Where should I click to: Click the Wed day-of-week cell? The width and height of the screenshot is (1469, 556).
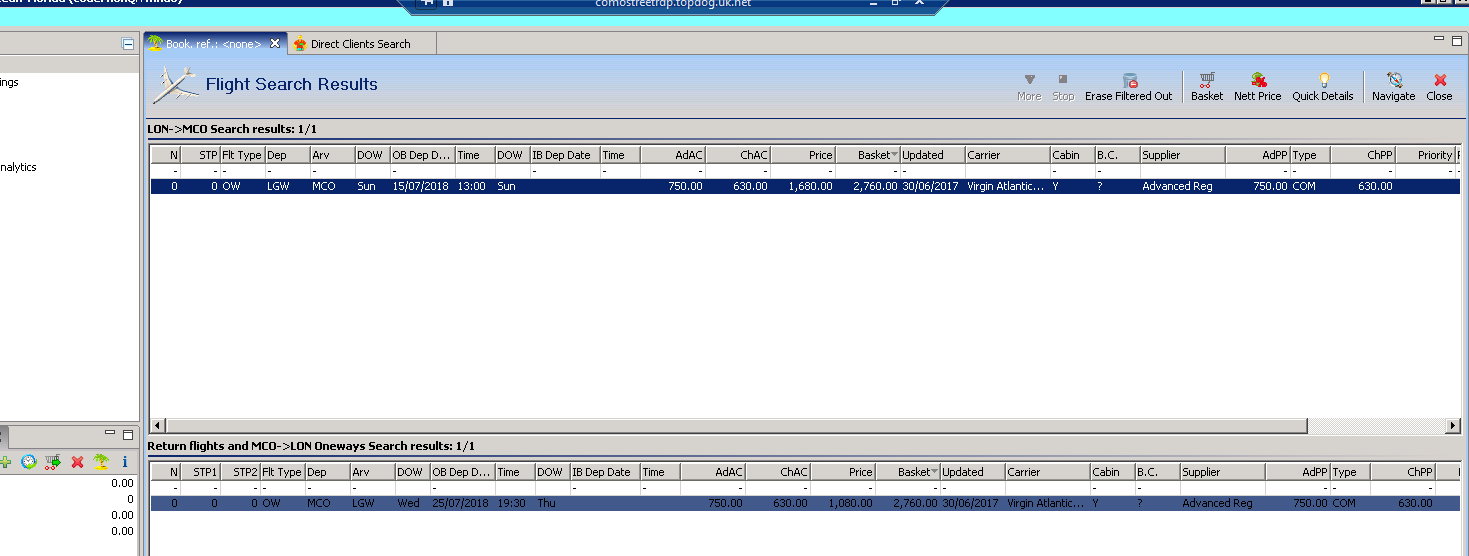(408, 503)
